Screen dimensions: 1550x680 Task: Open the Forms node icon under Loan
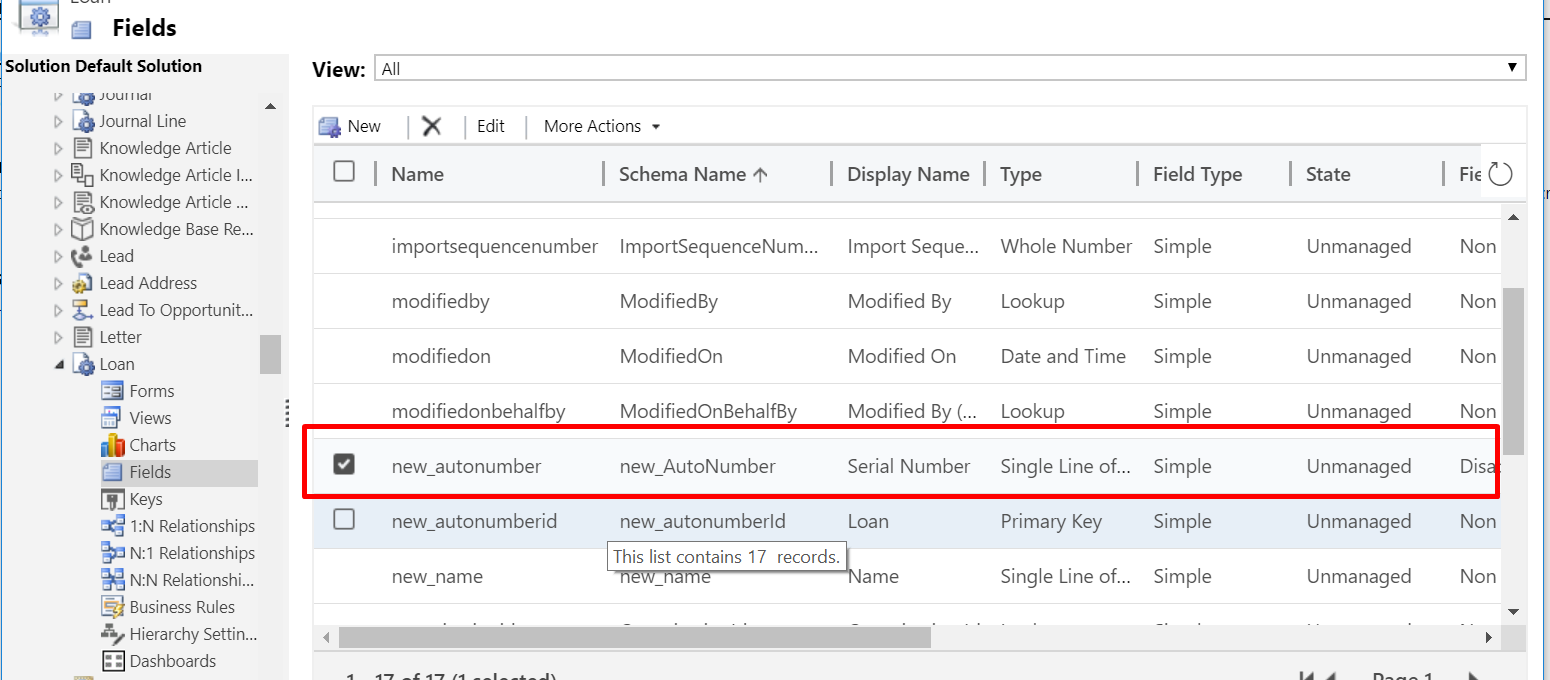112,391
